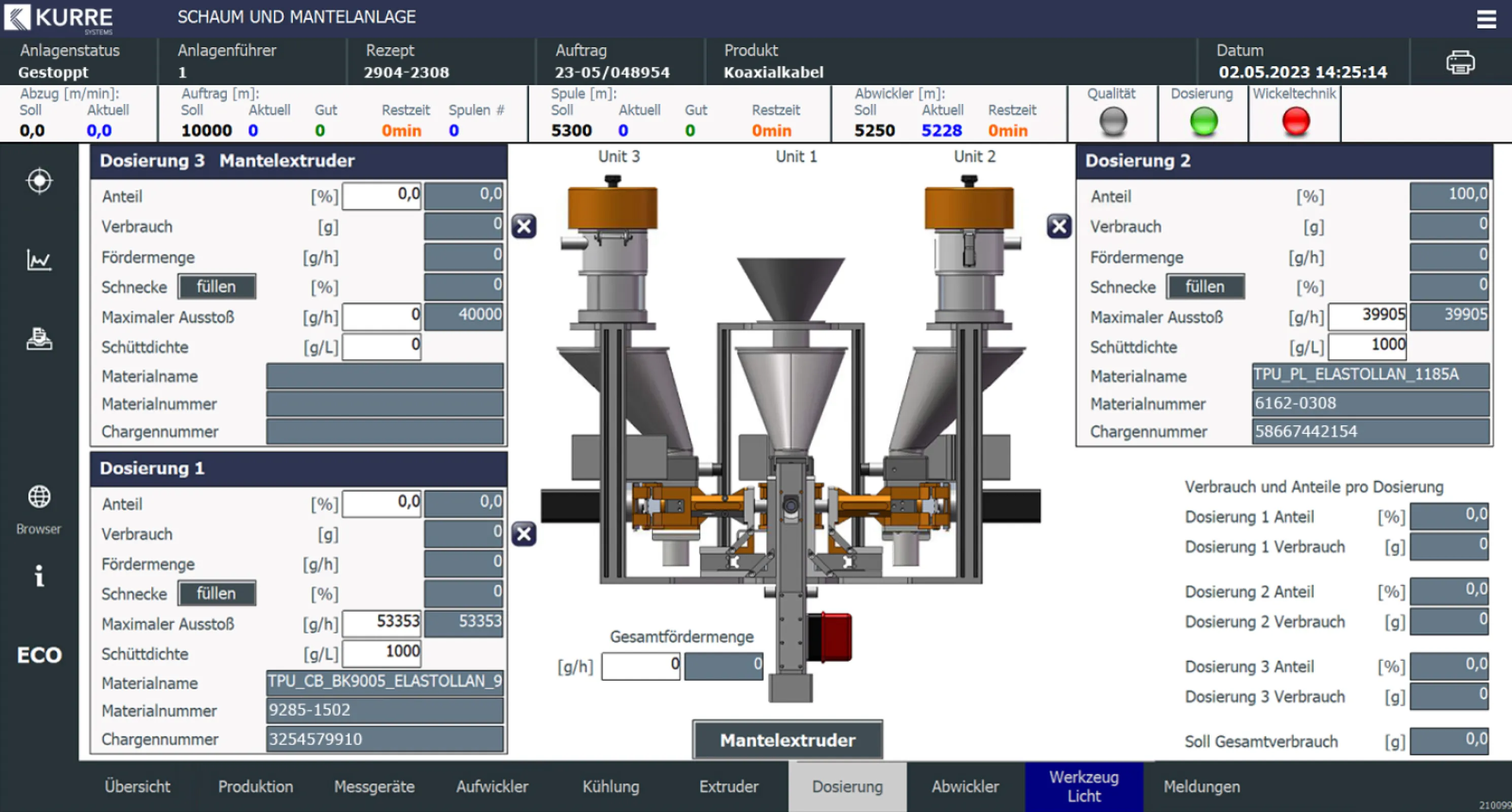Open the hamburger menu
The image size is (1512, 812).
point(1486,19)
